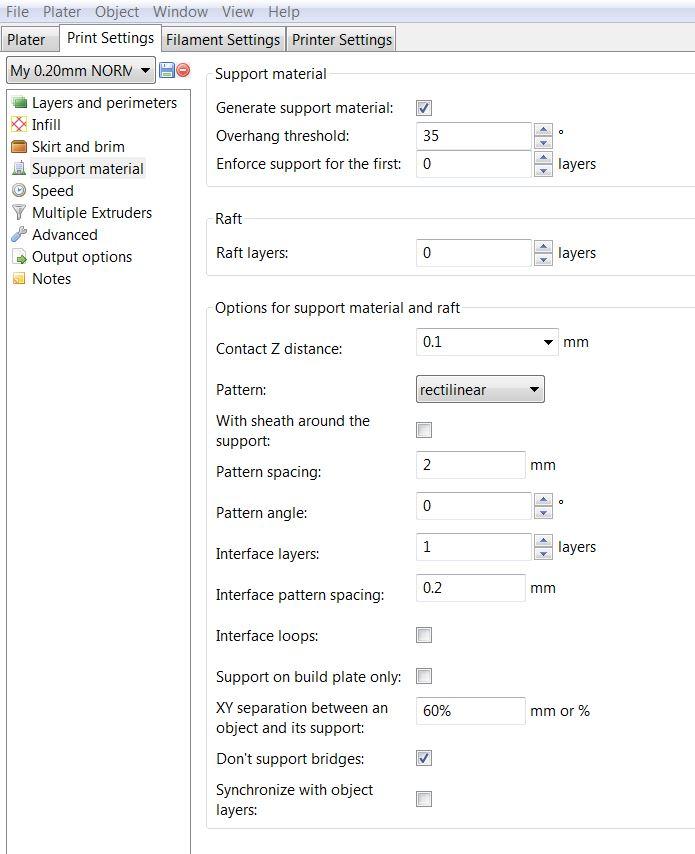The width and height of the screenshot is (695, 854).
Task: Enable Support on build plate only
Action: [x=424, y=677]
